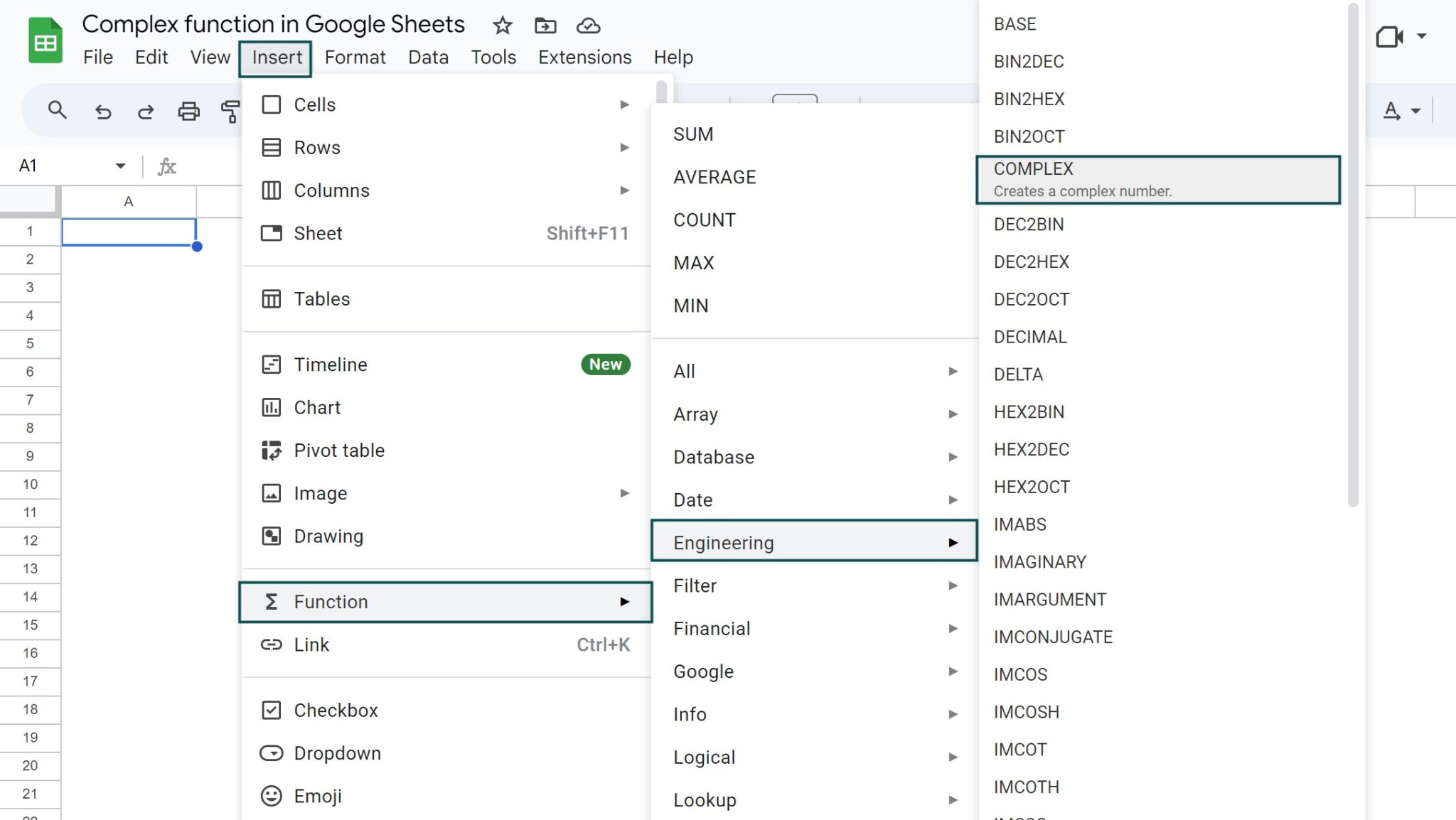Click the video call camera icon
Image resolution: width=1456 pixels, height=820 pixels.
click(1389, 36)
